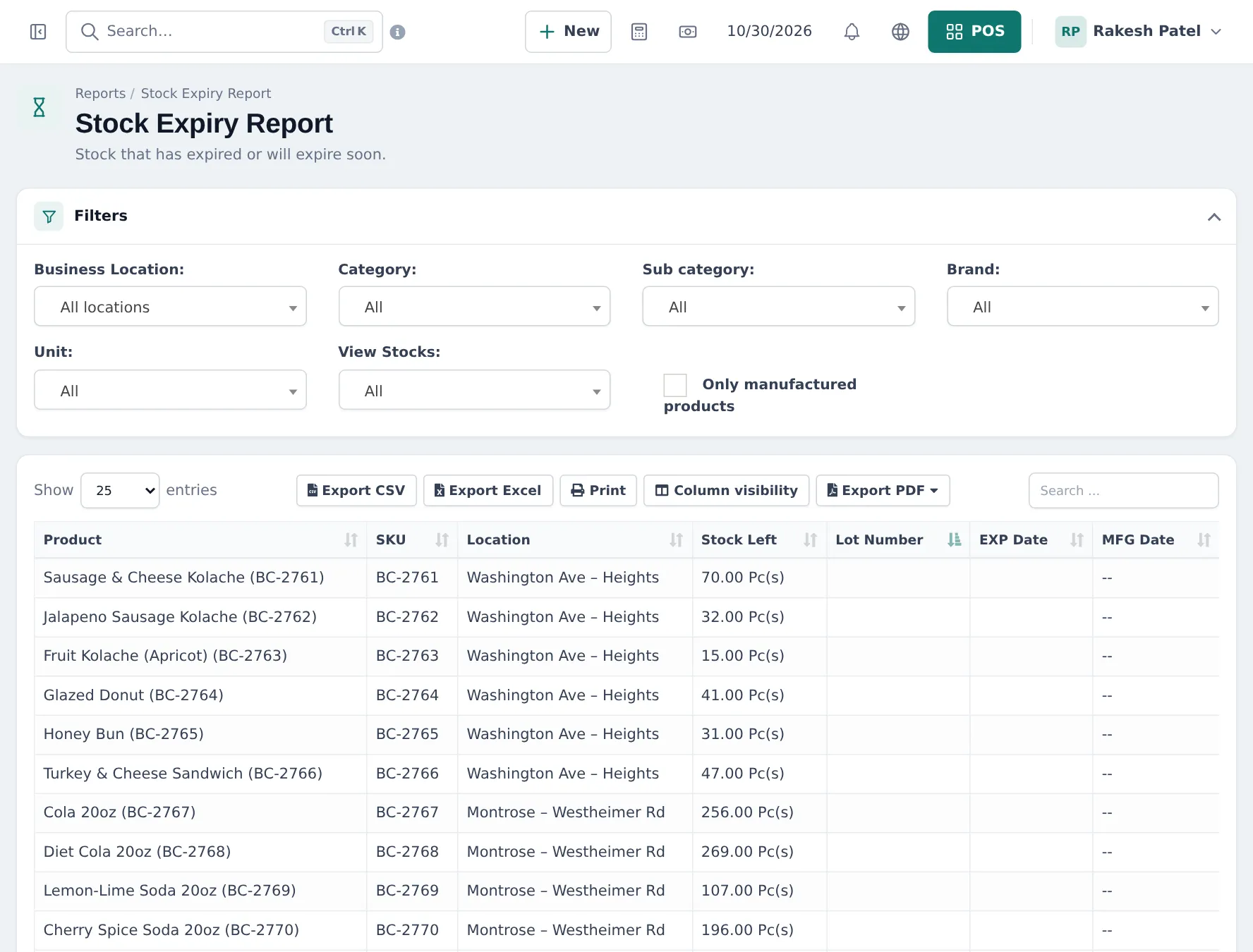This screenshot has height=952, width=1253.
Task: Sort by SKU column arrows
Action: (442, 540)
